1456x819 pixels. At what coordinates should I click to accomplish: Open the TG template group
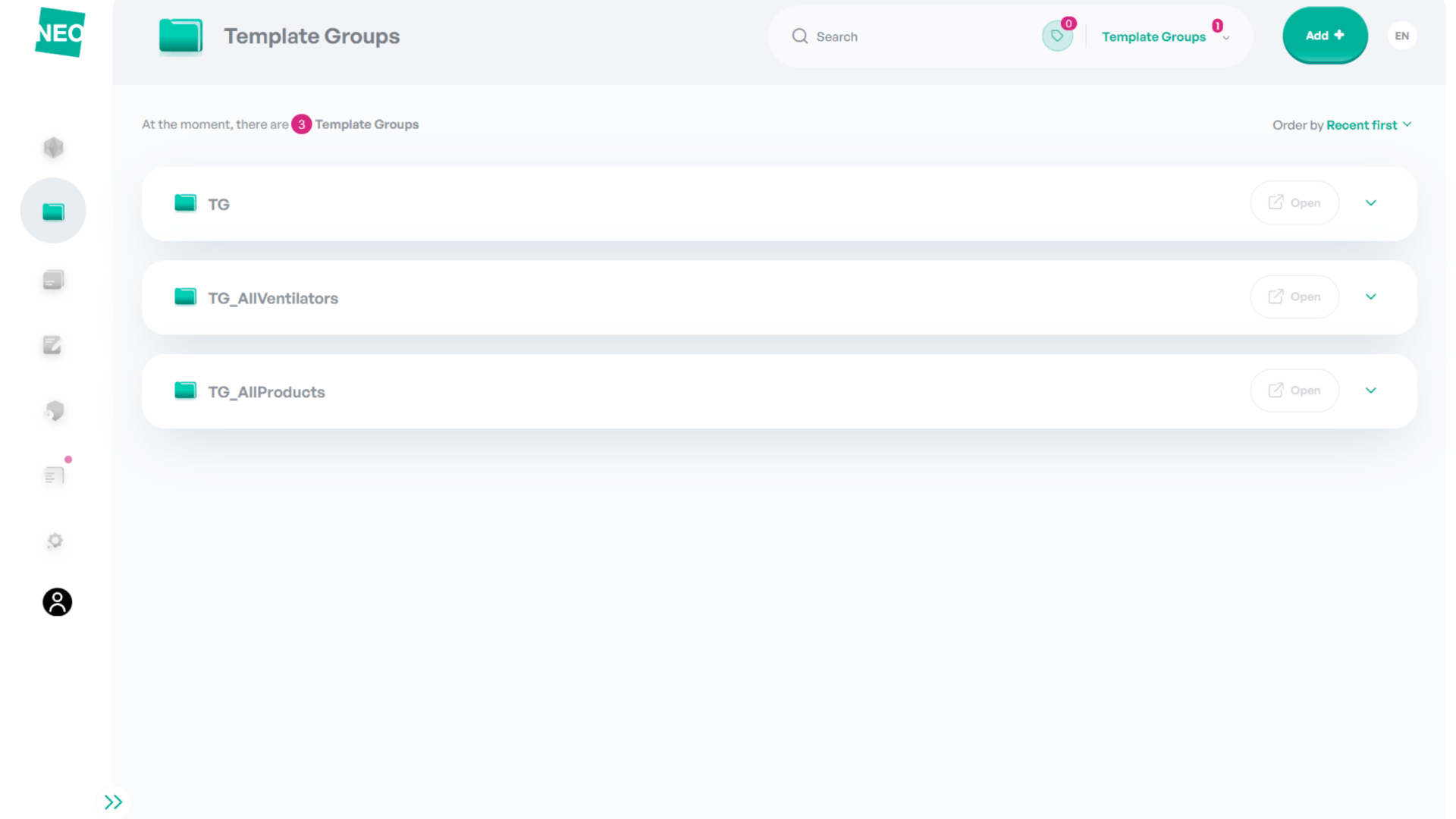1294,202
